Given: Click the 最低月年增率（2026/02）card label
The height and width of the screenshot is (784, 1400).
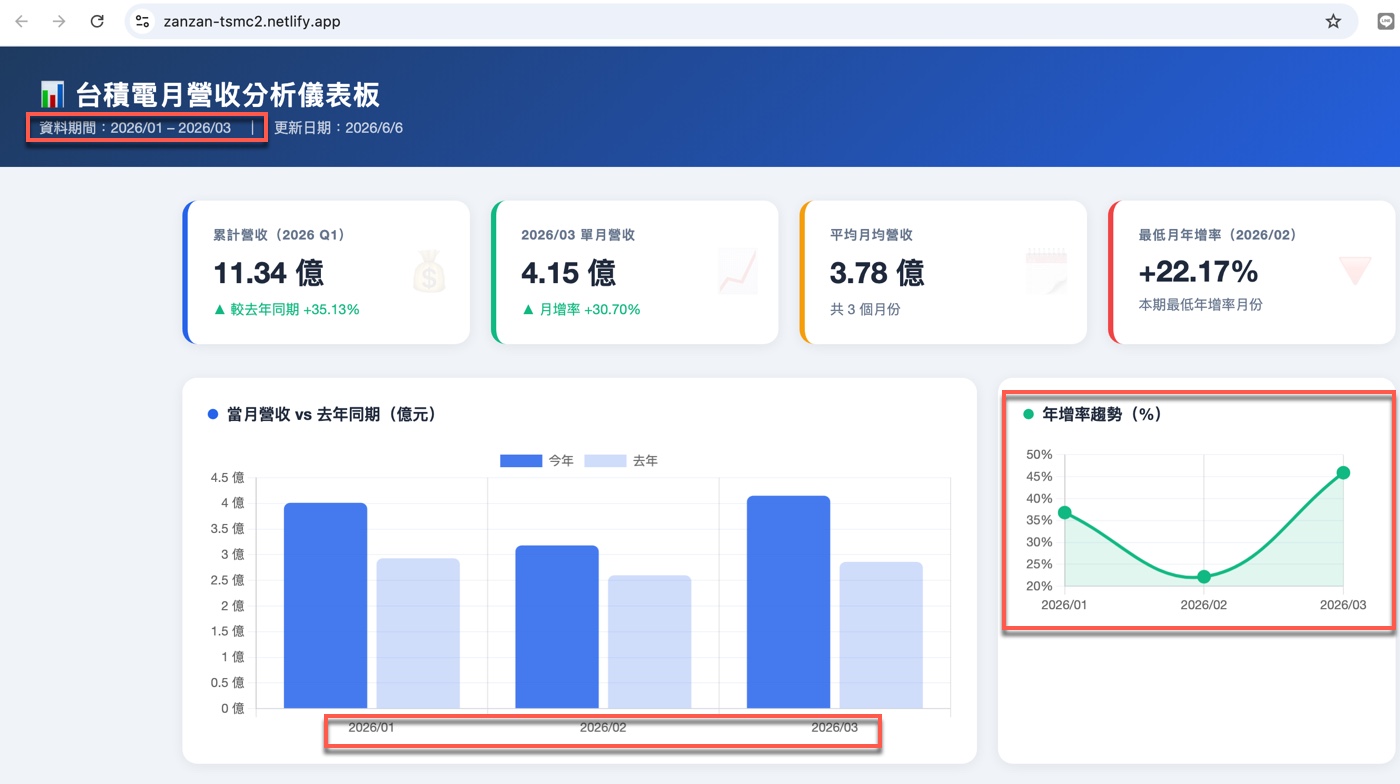Looking at the screenshot, I should [1217, 235].
